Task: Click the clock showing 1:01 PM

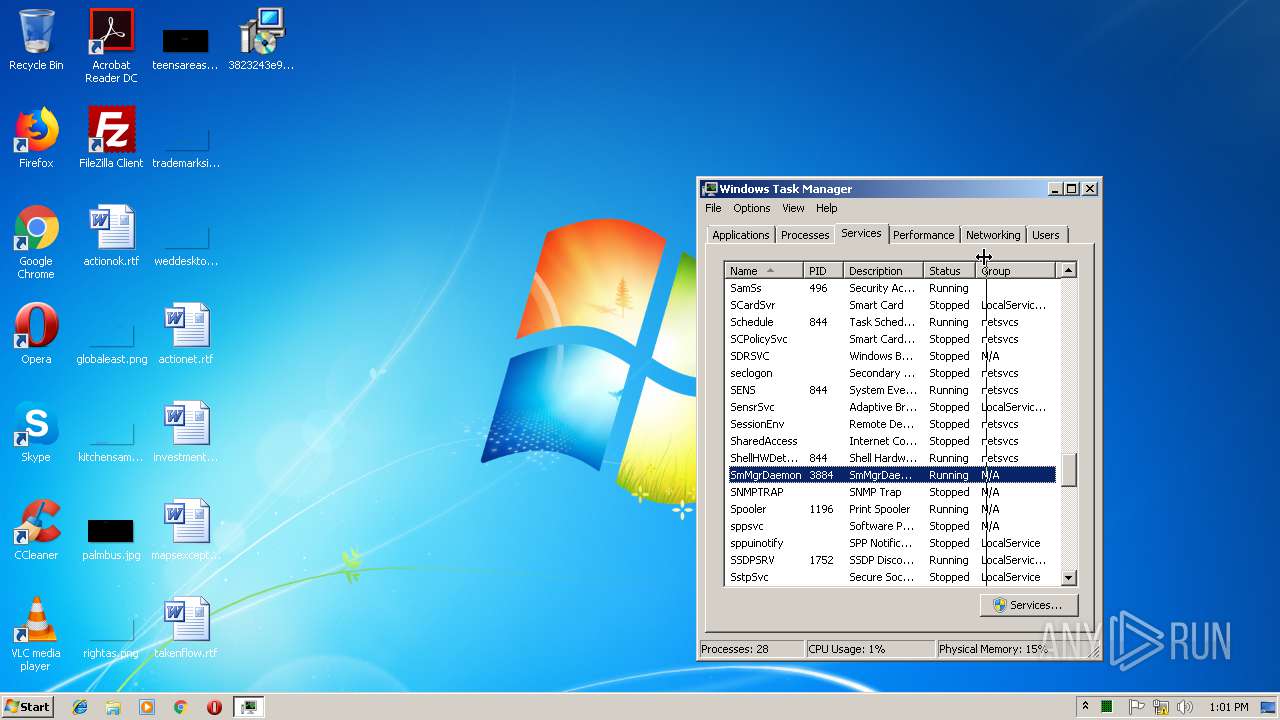Action: tap(1228, 707)
